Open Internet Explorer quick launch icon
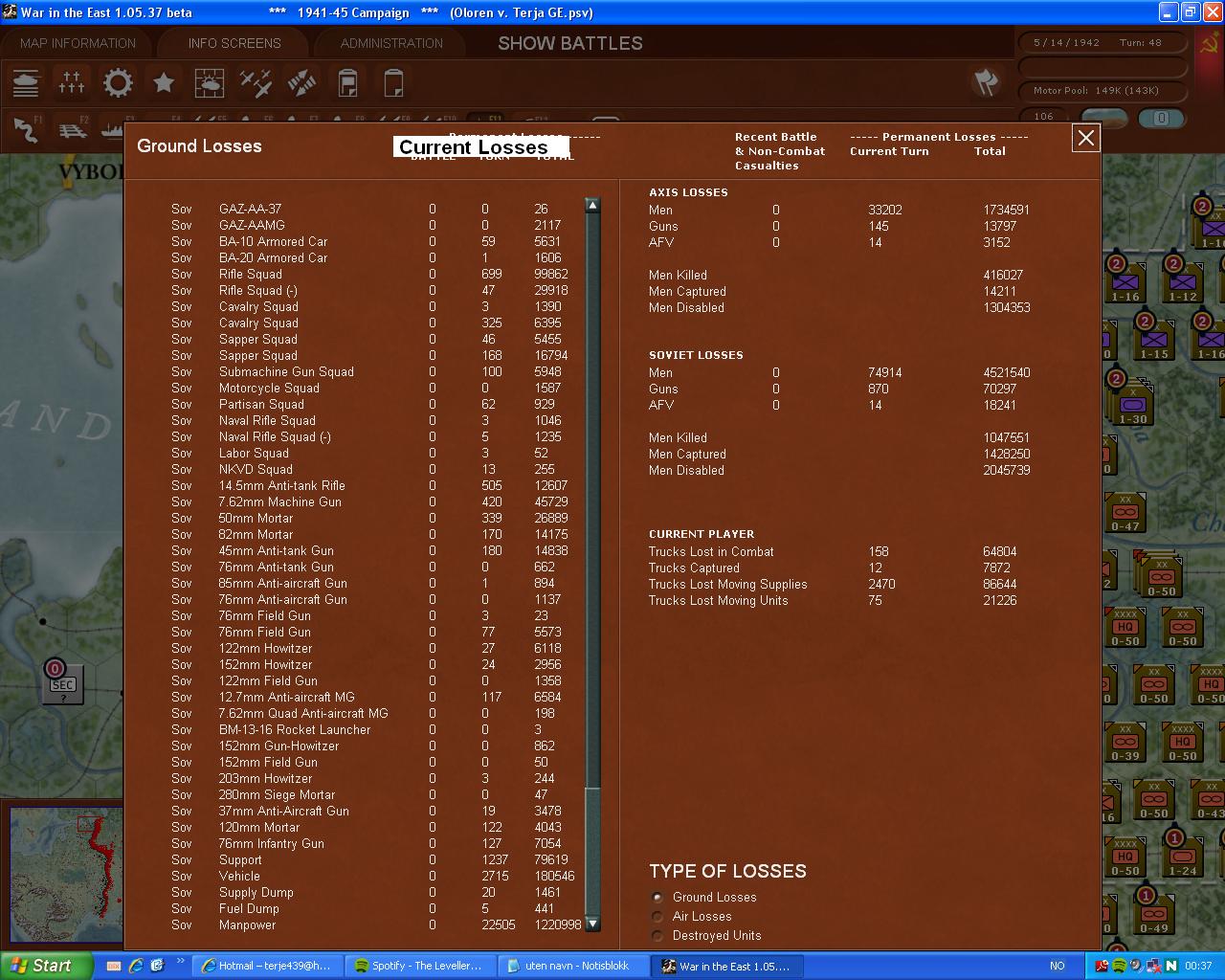 click(x=136, y=966)
